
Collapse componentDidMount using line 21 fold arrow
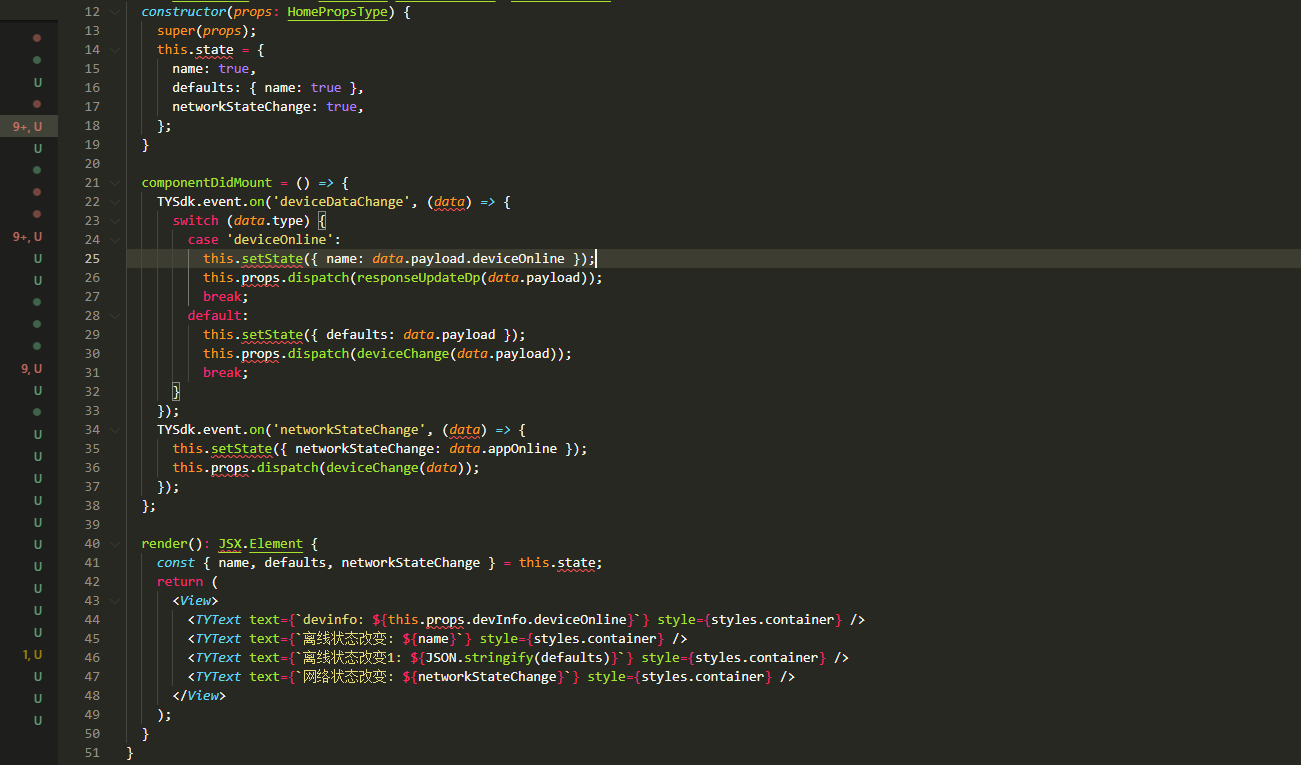pyautogui.click(x=117, y=183)
